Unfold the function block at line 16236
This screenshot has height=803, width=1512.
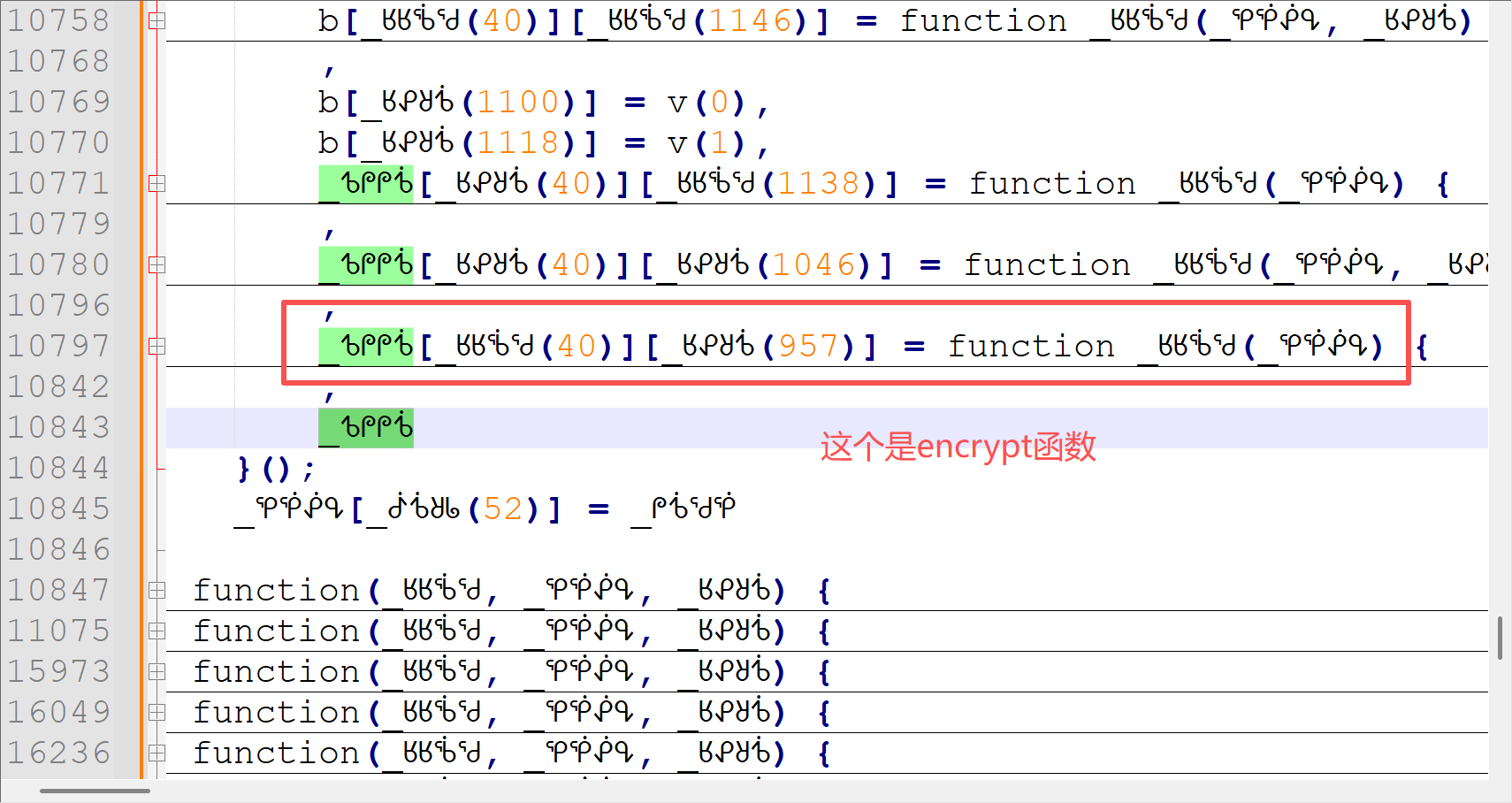tap(157, 753)
